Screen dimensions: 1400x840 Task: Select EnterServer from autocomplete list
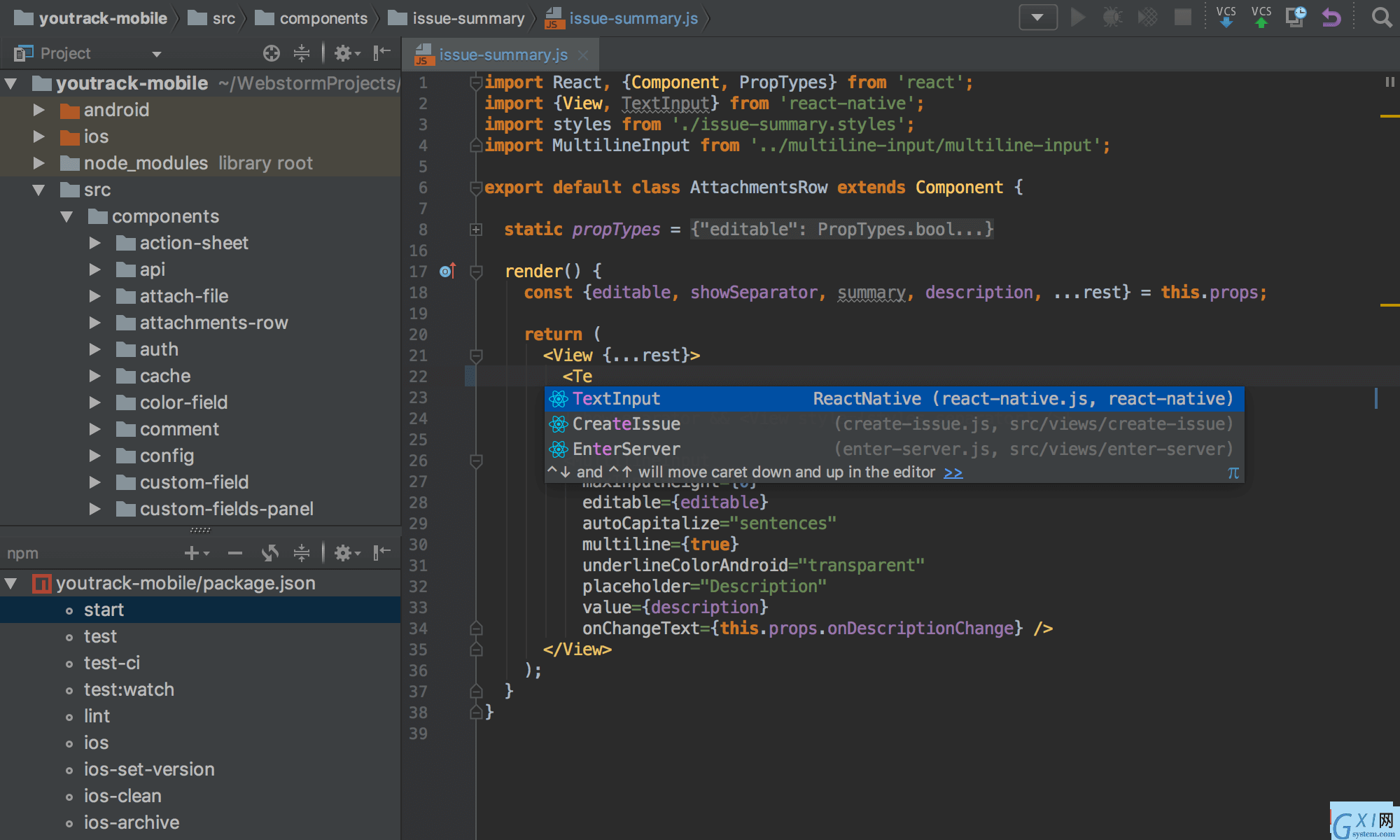pyautogui.click(x=625, y=448)
